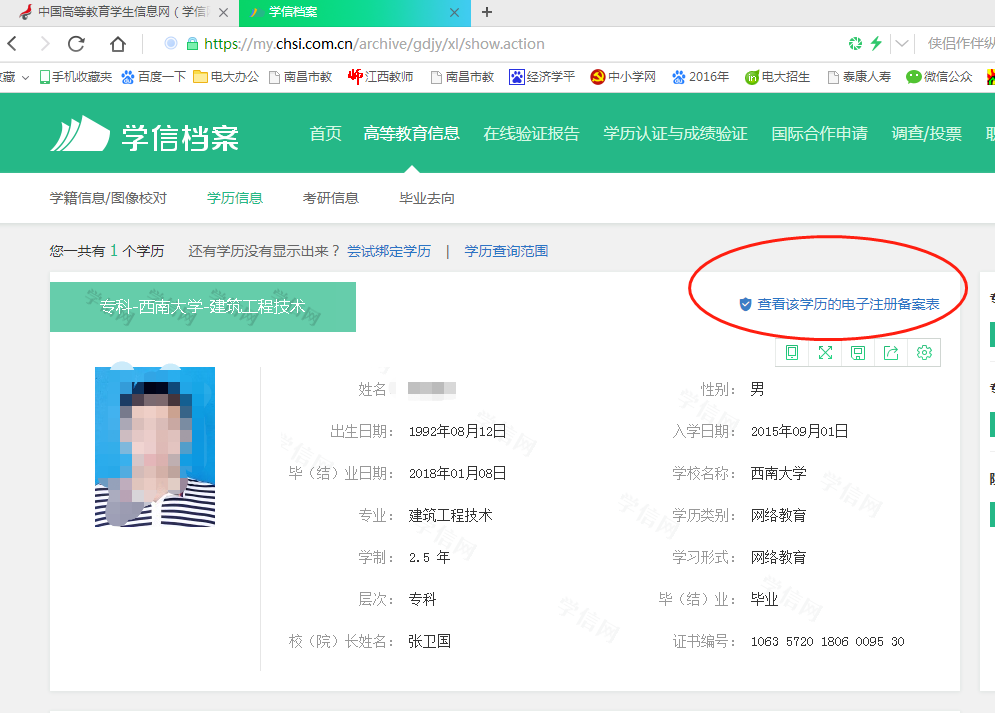This screenshot has width=995, height=713.
Task: Switch to 学籍信息/图像校对 sub-tab
Action: pos(108,198)
